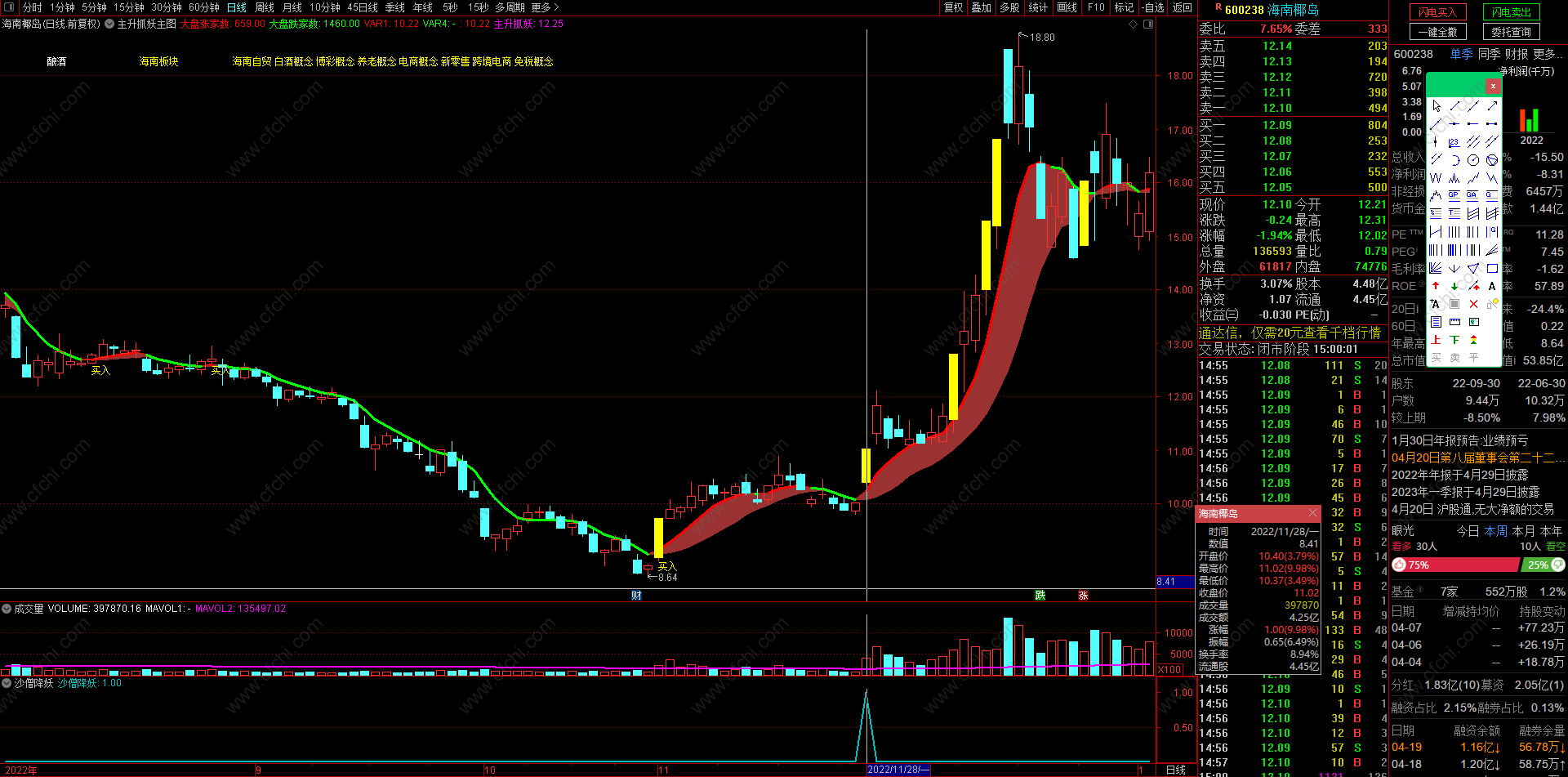Select the rectangle drawing tool

point(1492,268)
